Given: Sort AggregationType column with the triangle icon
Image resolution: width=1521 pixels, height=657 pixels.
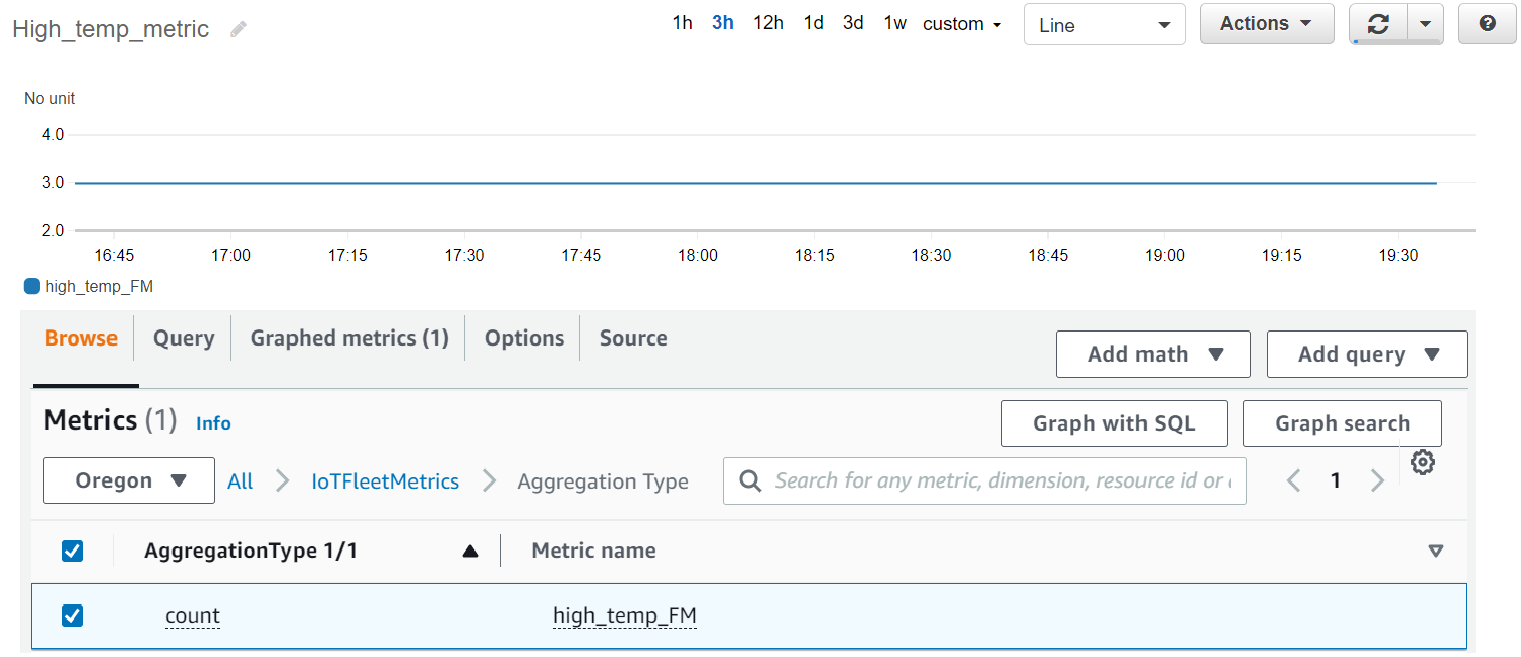Looking at the screenshot, I should tap(470, 551).
